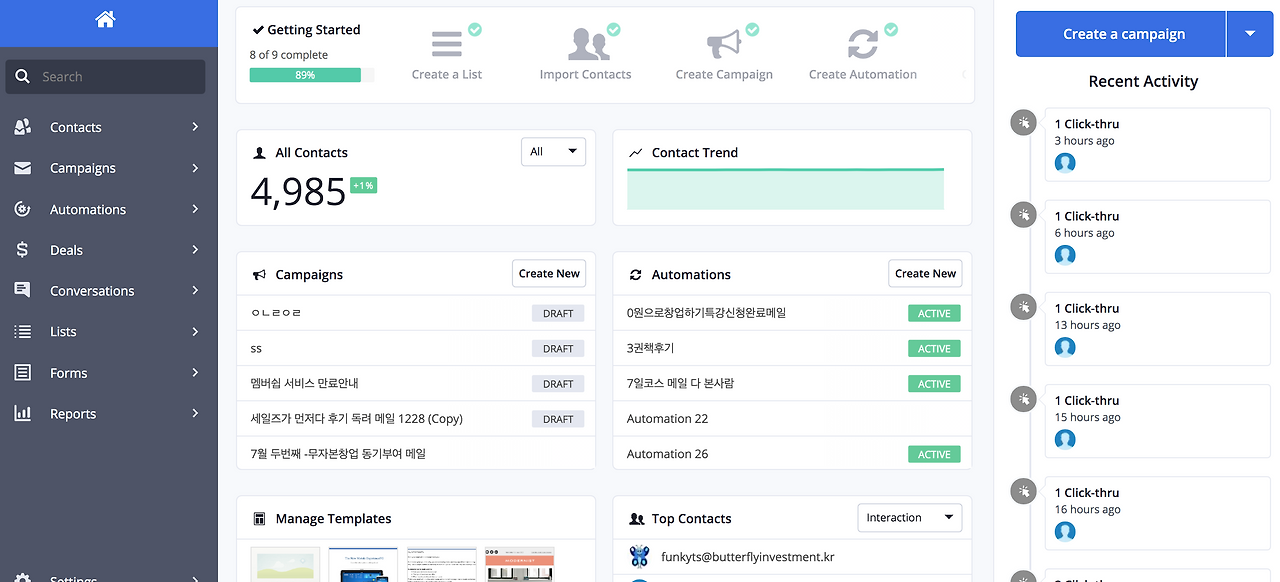Click butterfly avatar for funkyts contact
Screen dimensions: 1280x582
pyautogui.click(x=639, y=556)
